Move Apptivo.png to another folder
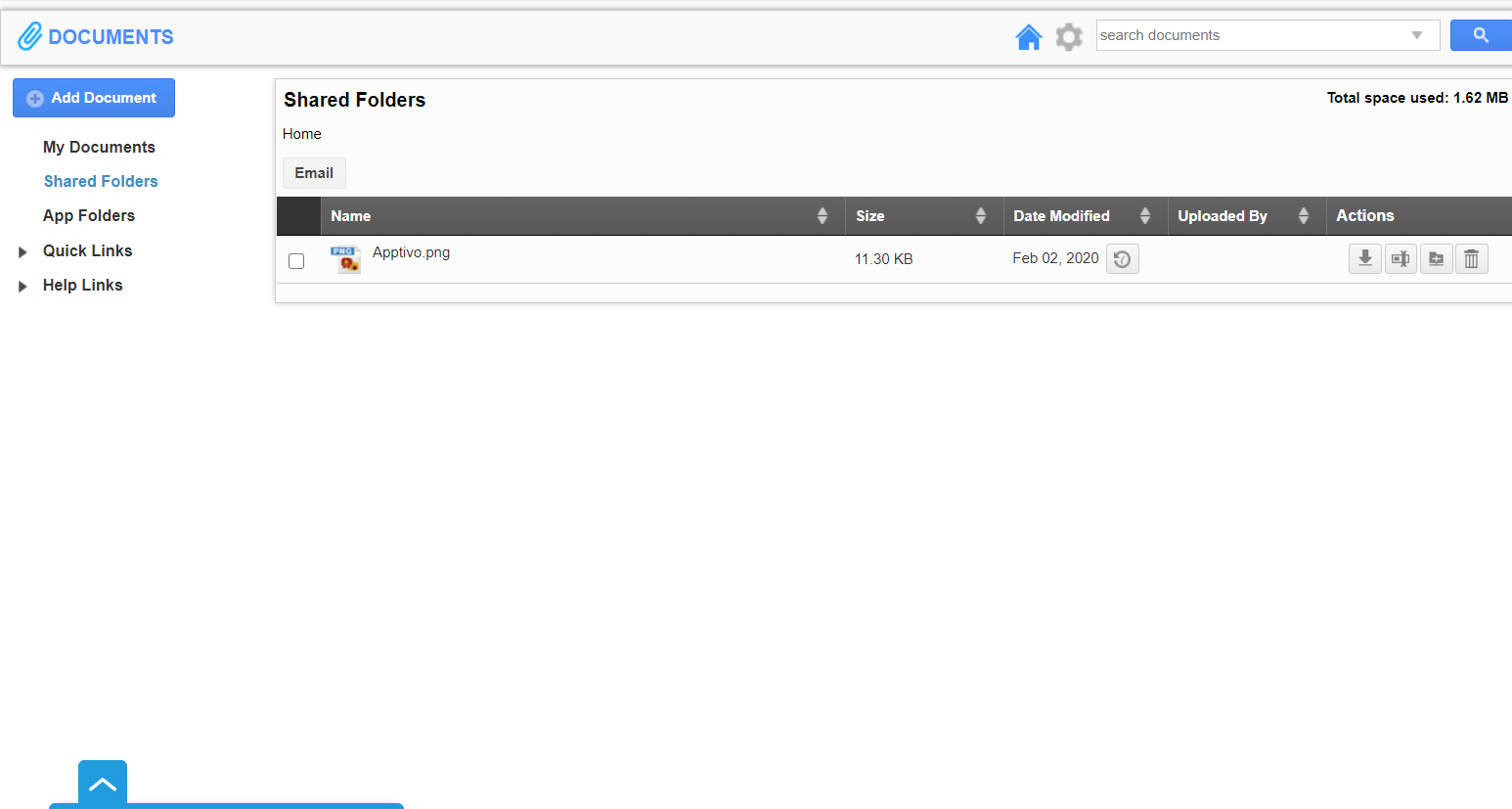 [1436, 258]
